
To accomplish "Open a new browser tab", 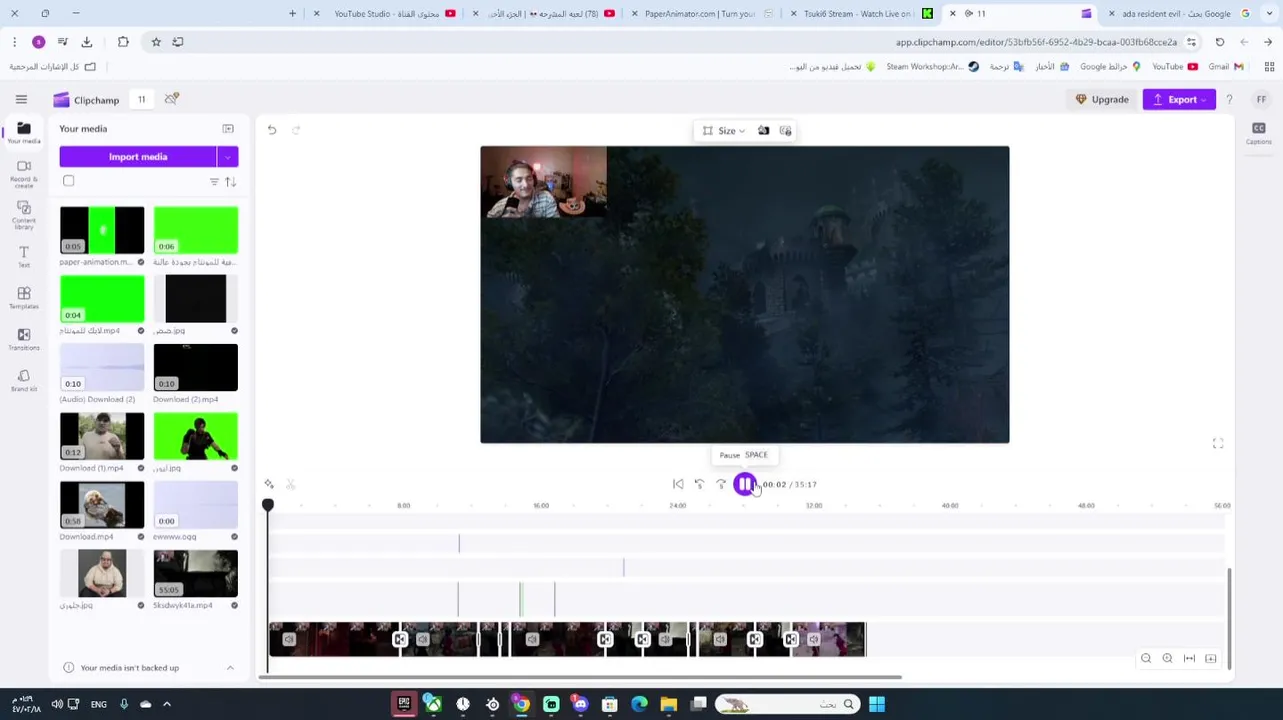I will [292, 13].
